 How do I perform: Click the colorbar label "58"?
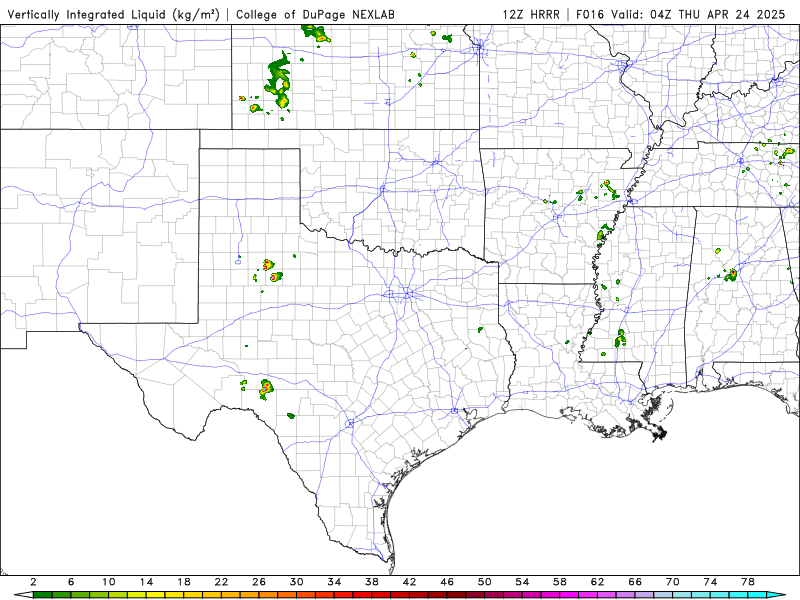pyautogui.click(x=560, y=582)
